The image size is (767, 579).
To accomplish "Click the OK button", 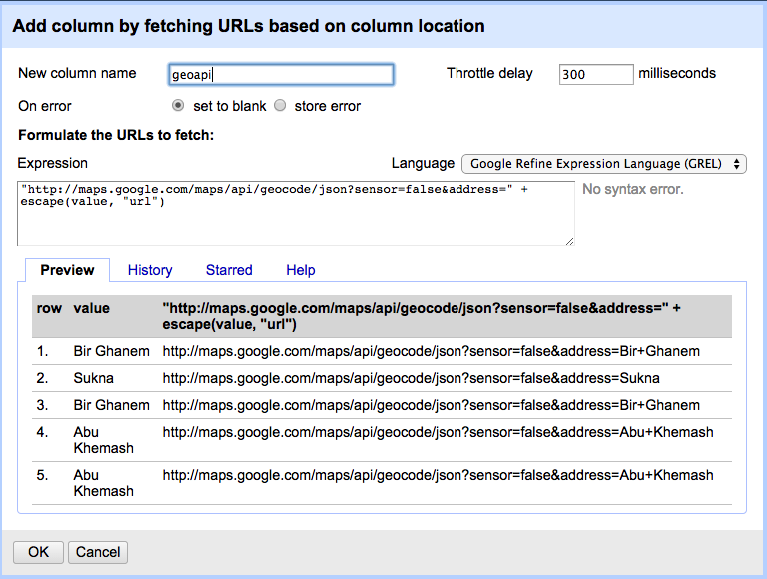I will [38, 552].
